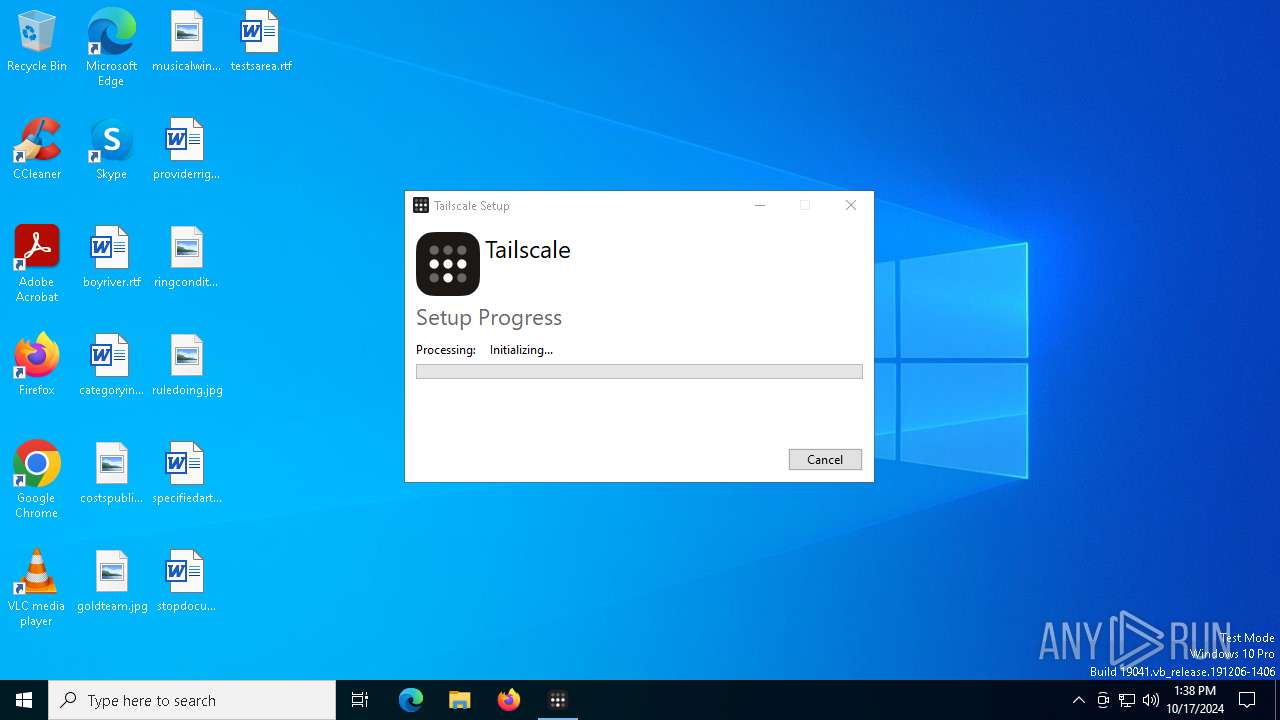The height and width of the screenshot is (720, 1280).
Task: Select the musicalwin... image file on desktop
Action: [x=186, y=42]
